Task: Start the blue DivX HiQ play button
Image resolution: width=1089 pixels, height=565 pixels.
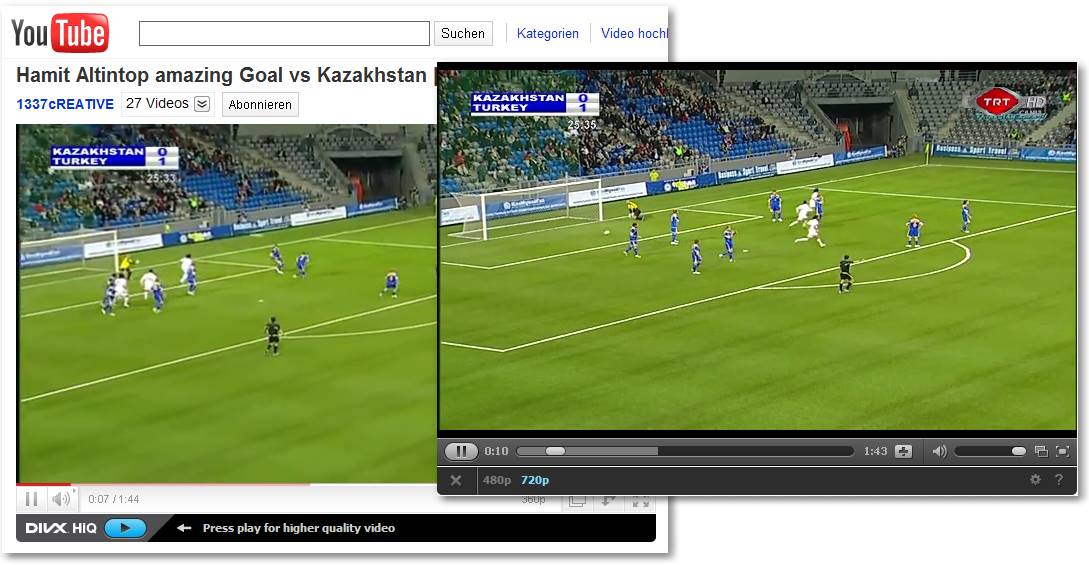Action: coord(125,528)
